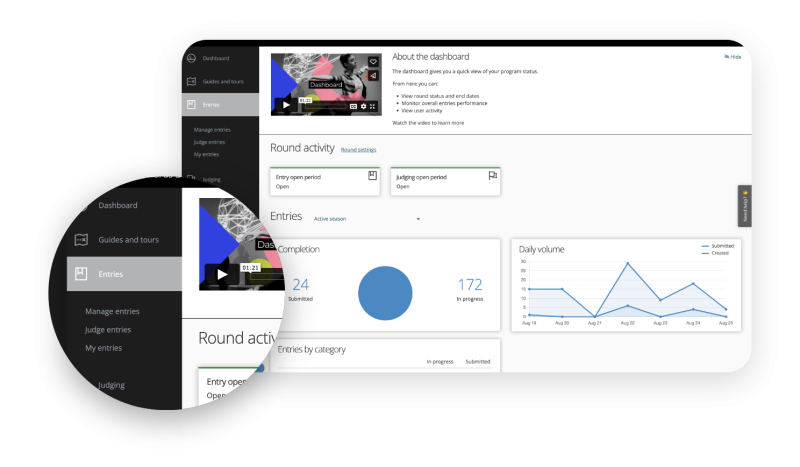Click the heart icon on the video
The width and height of the screenshot is (800, 467).
(373, 62)
